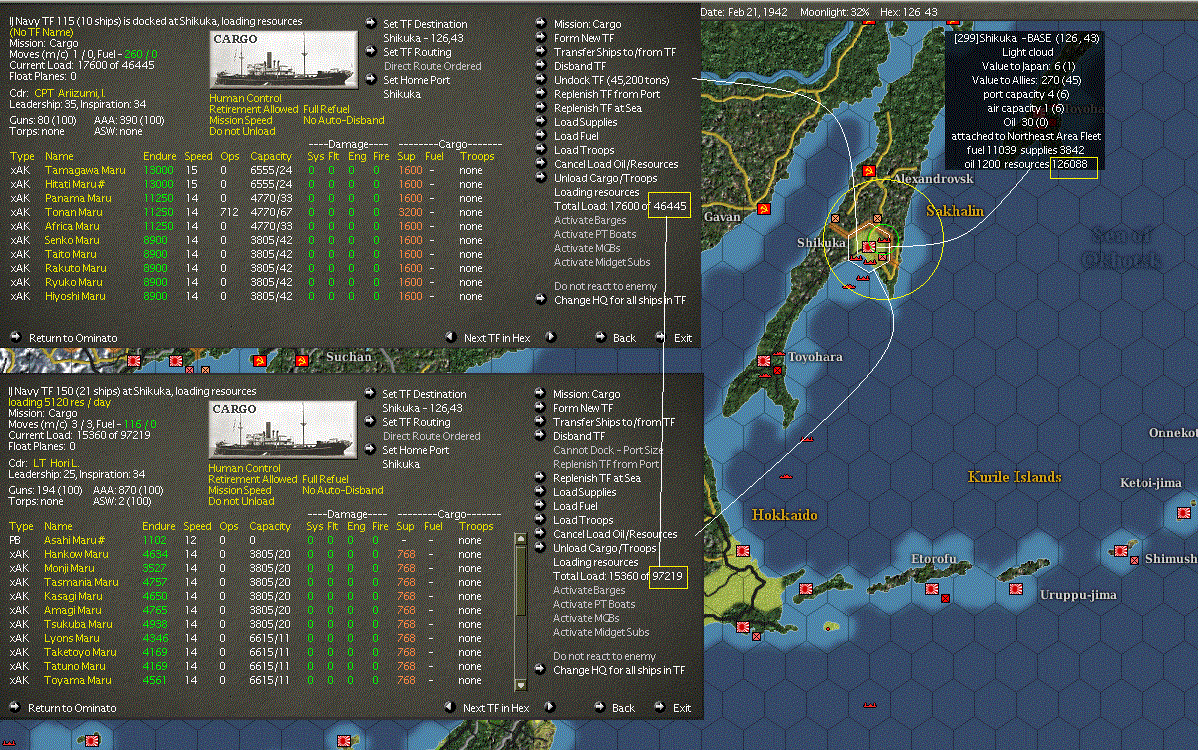1198x750 pixels.
Task: Open ship Hiyoshi Maru in TF 115 list
Action: (x=75, y=296)
